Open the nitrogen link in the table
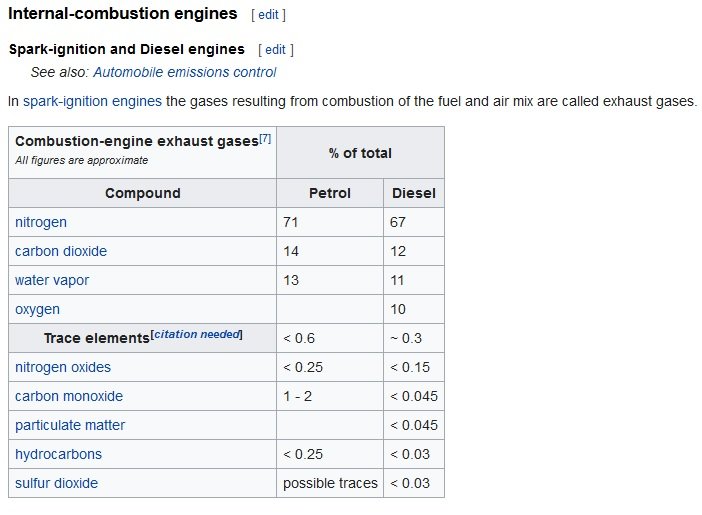Image resolution: width=702 pixels, height=515 pixels. pos(41,222)
